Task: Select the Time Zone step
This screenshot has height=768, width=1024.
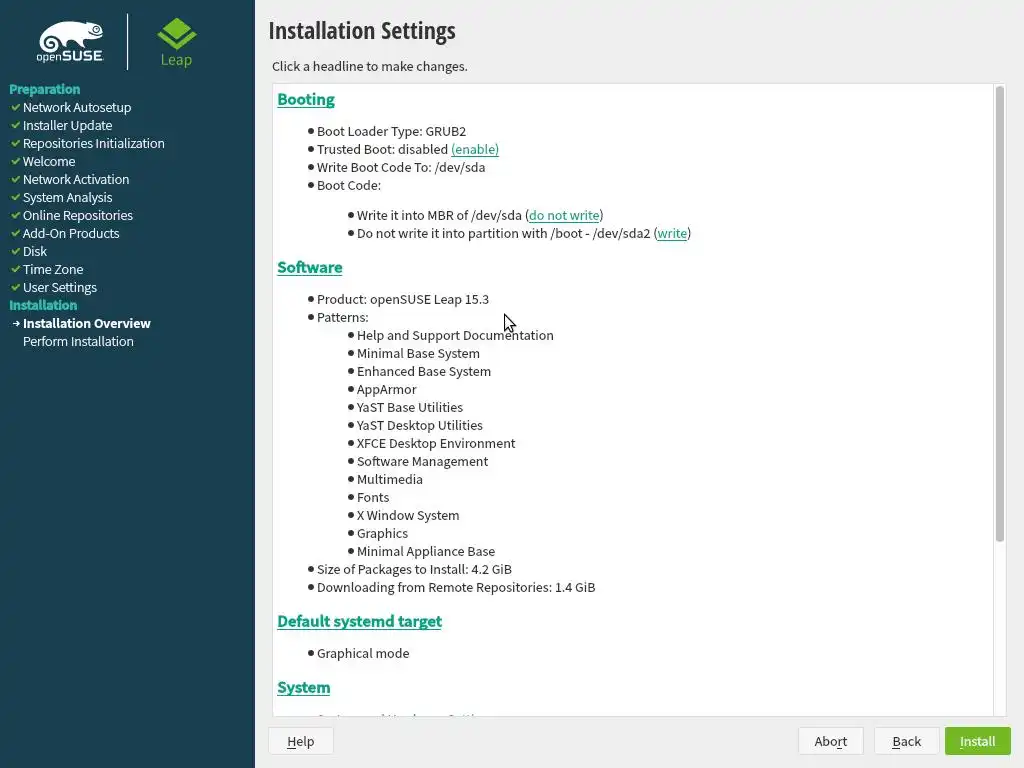Action: point(53,269)
